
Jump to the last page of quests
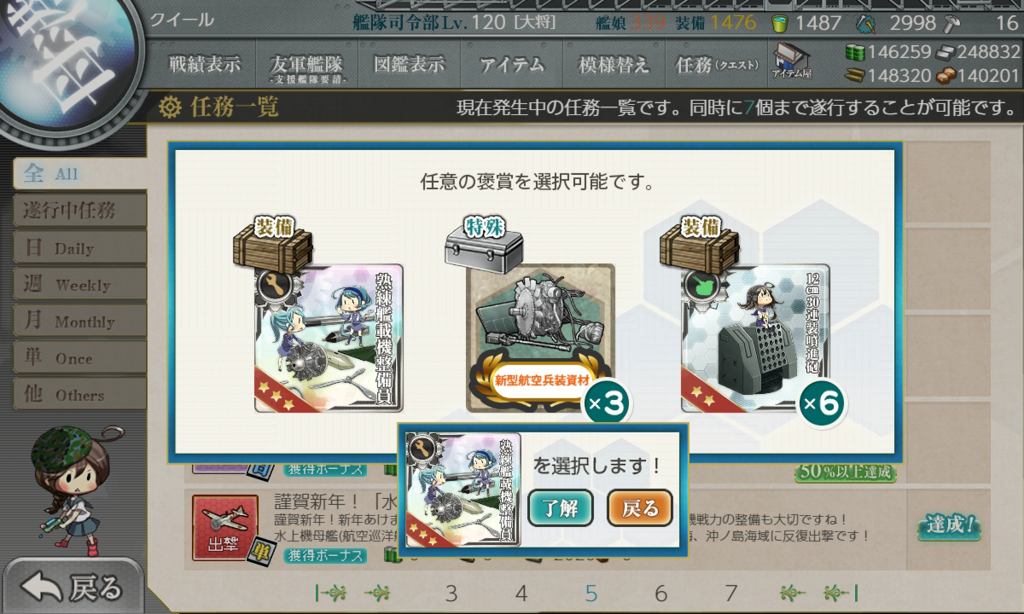click(840, 593)
